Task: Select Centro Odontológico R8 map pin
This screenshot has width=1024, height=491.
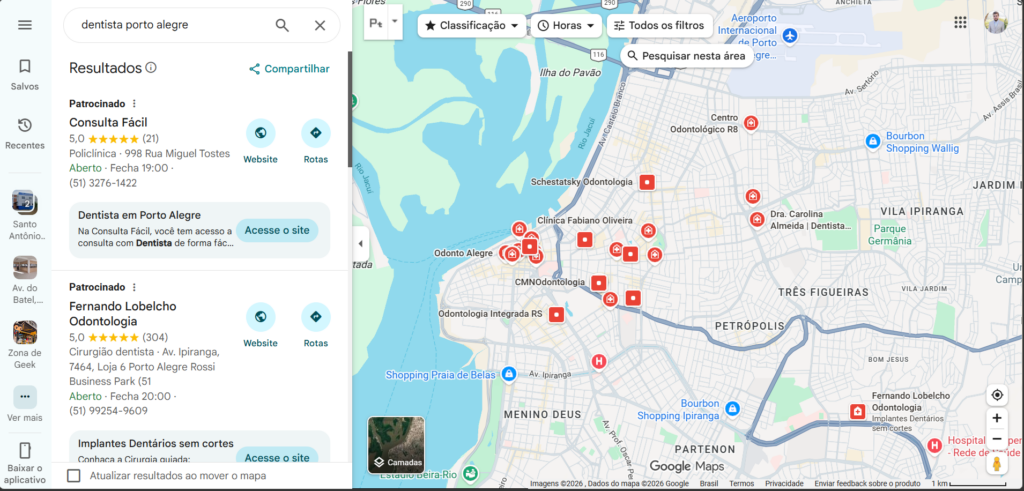Action: tap(750, 123)
